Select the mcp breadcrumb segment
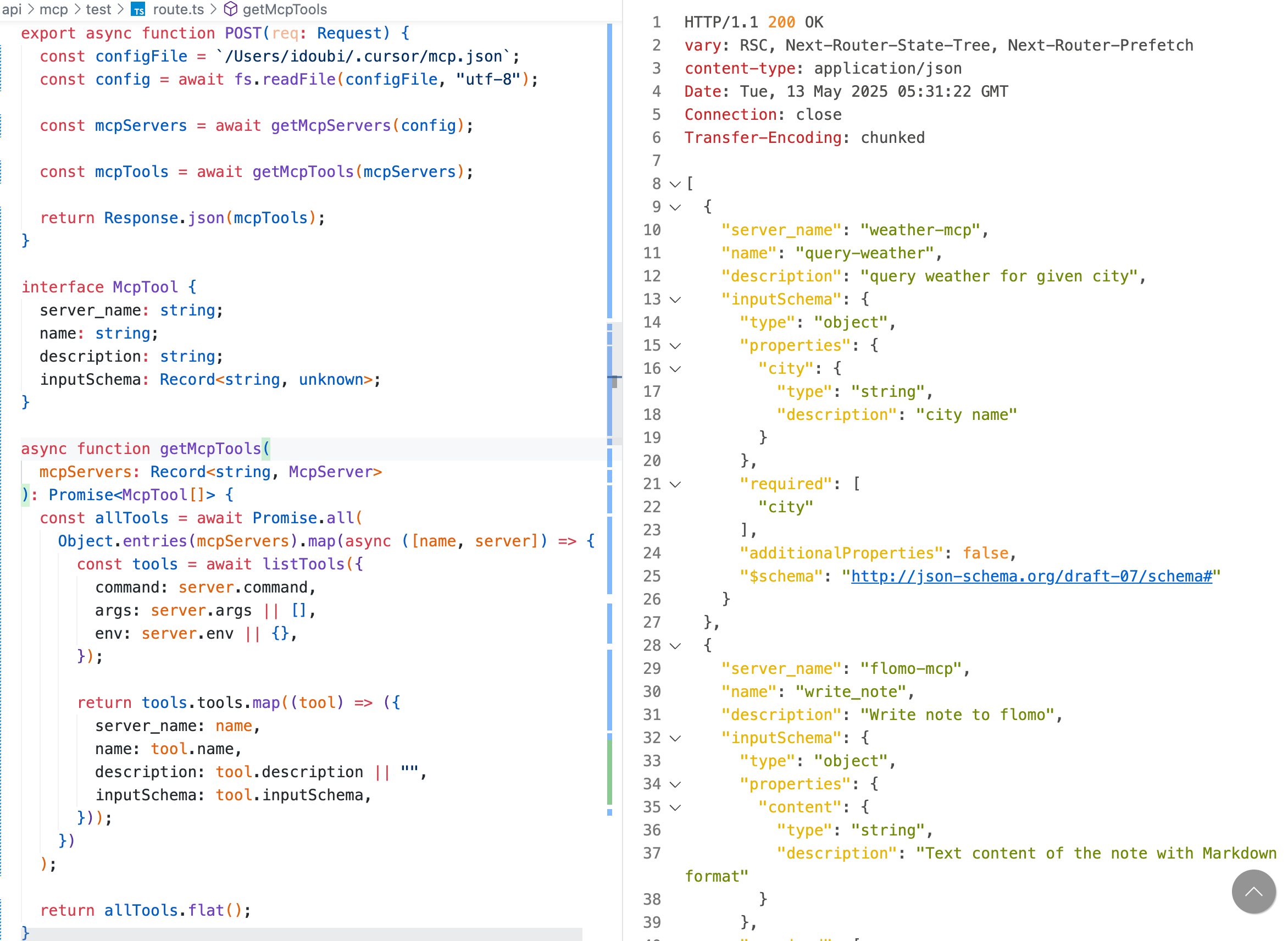 (53, 9)
